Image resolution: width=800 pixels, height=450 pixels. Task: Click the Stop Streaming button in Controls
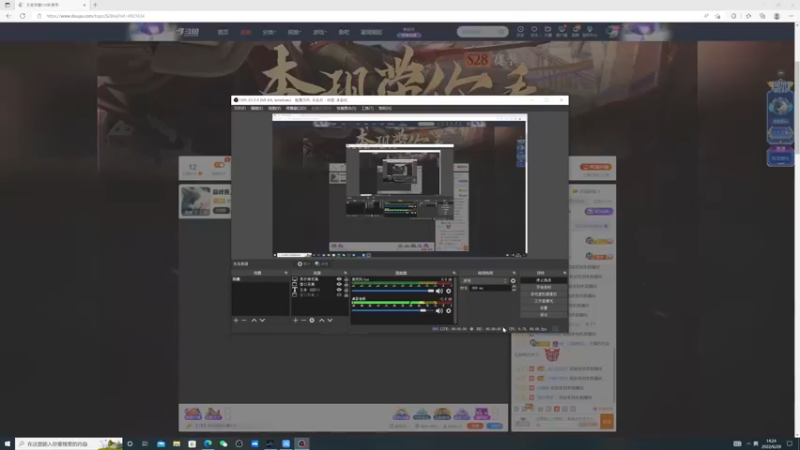[x=543, y=280]
